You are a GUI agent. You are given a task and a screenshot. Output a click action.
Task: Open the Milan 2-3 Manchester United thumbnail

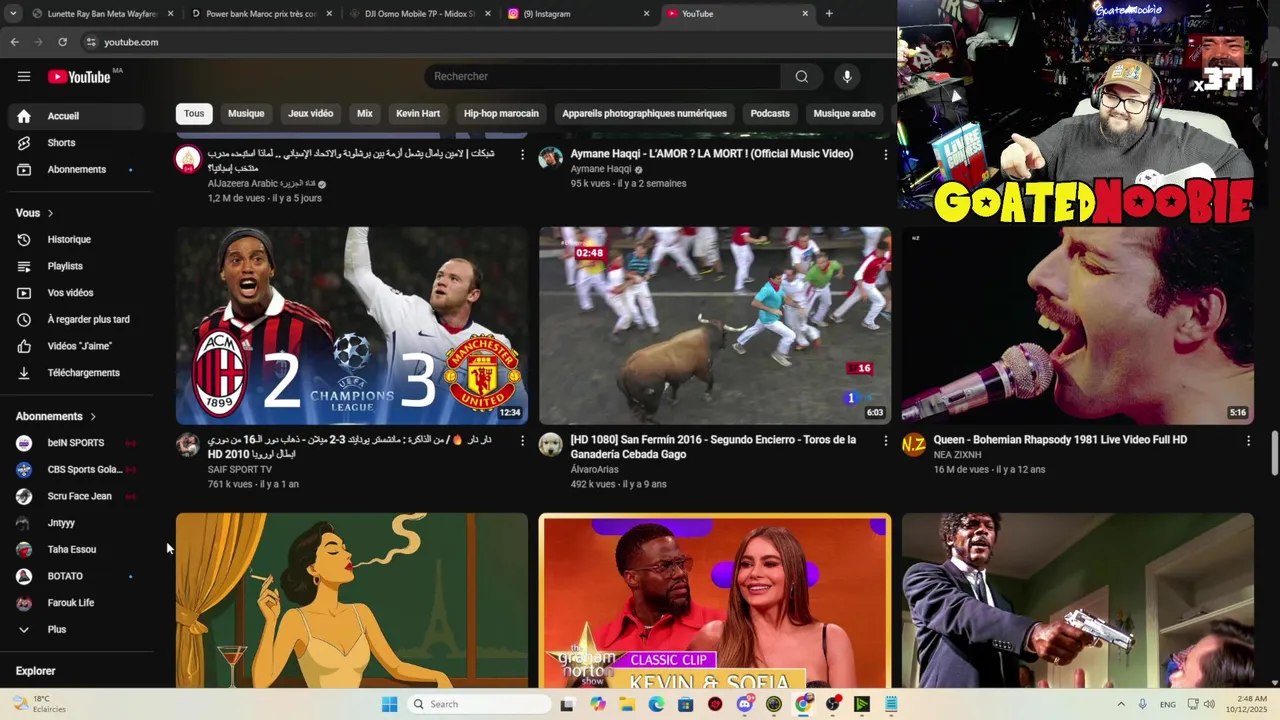tap(352, 325)
